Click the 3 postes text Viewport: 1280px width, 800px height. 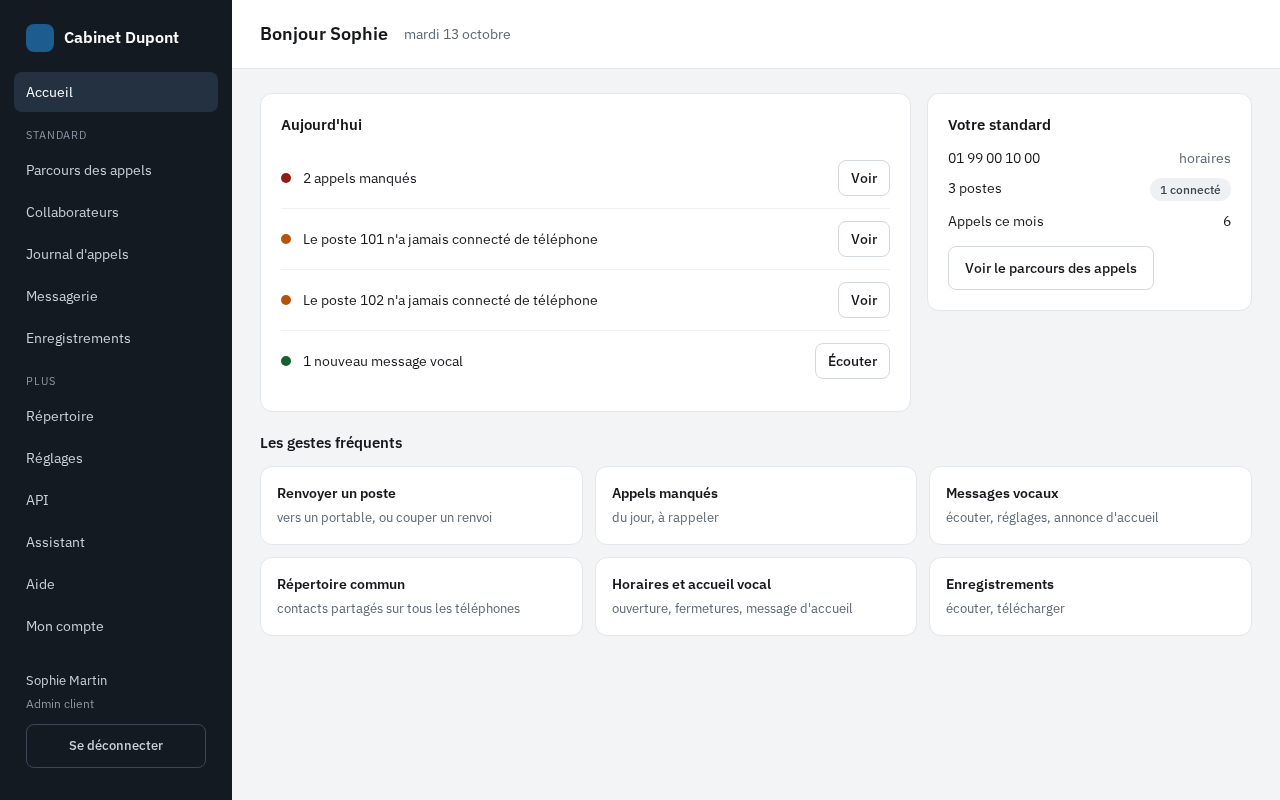(x=975, y=188)
